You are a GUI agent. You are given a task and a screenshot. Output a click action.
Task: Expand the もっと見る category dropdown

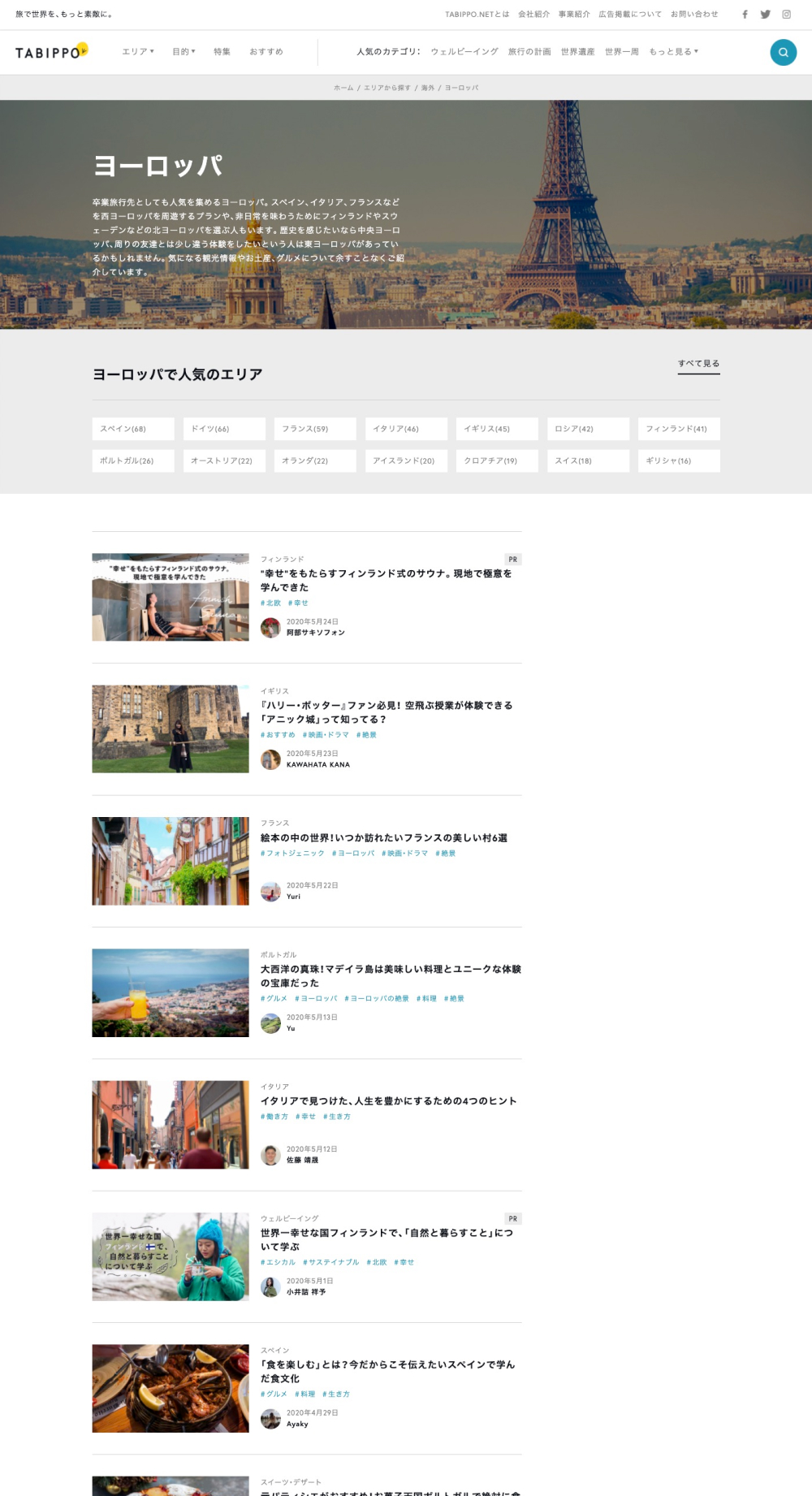tap(673, 52)
